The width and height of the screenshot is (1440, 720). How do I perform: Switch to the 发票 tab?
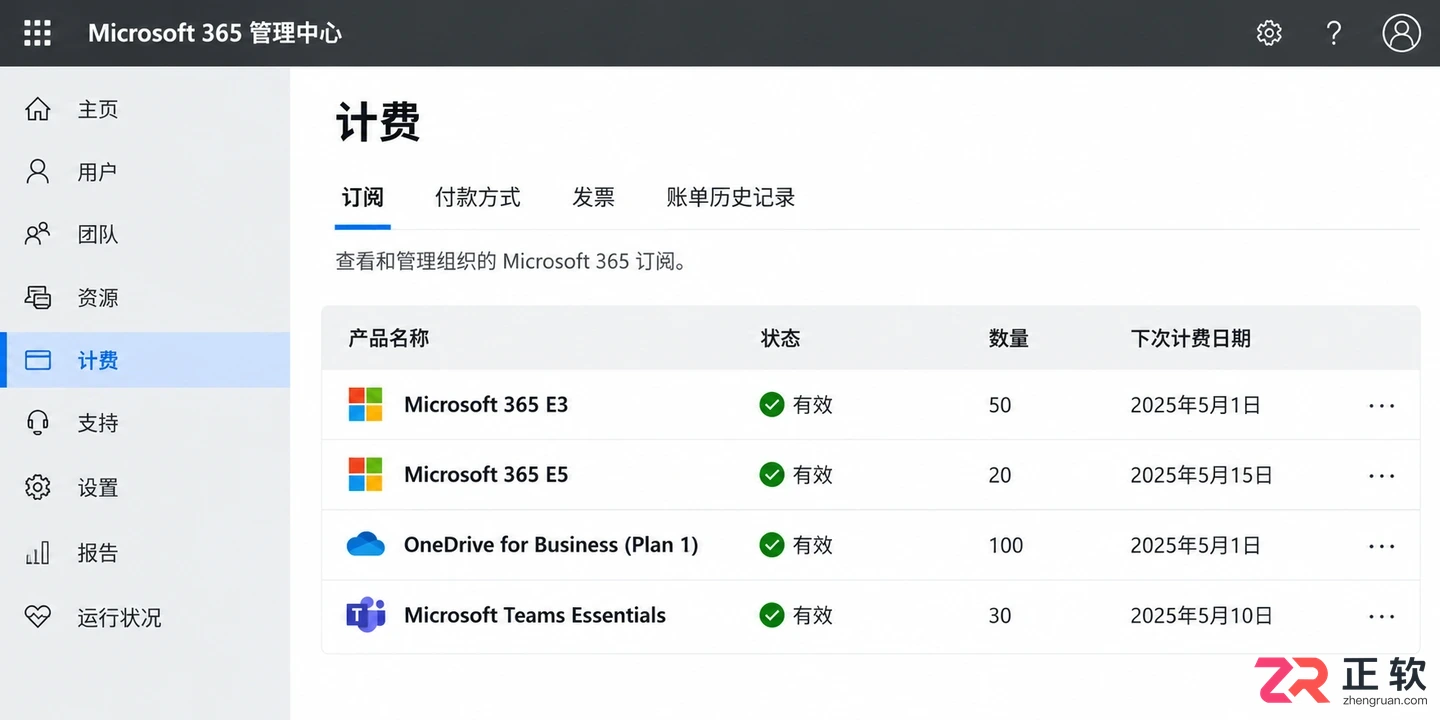click(593, 197)
